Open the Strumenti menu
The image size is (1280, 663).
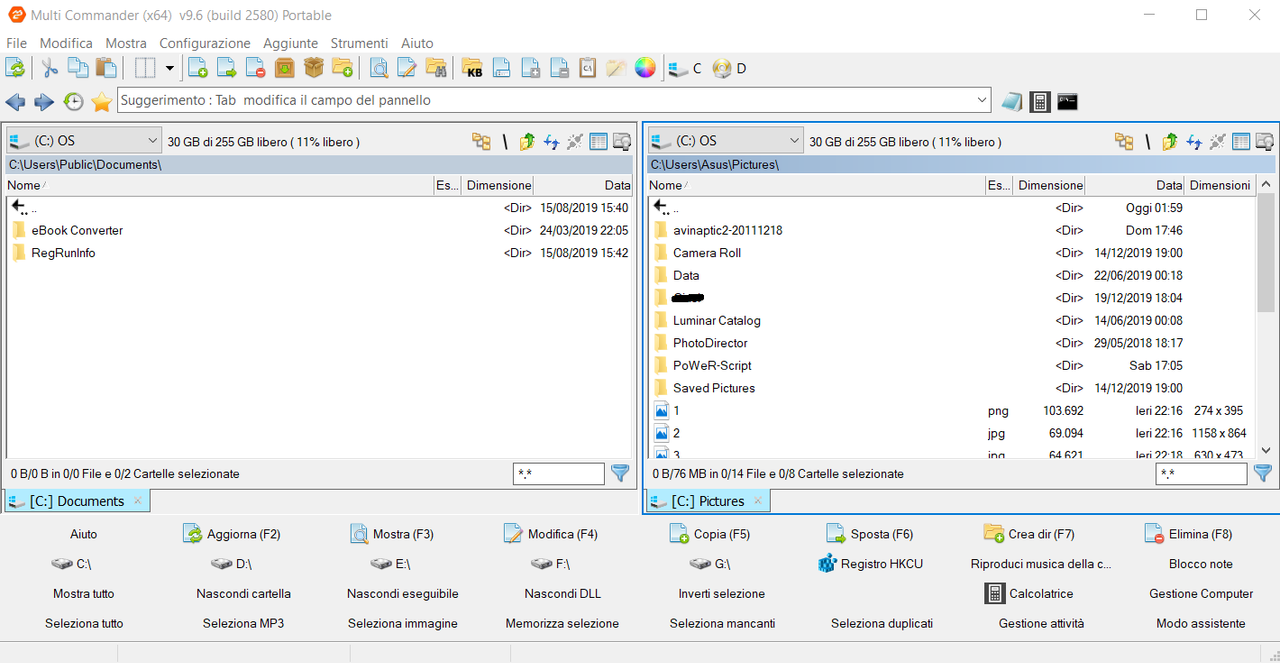pos(359,43)
